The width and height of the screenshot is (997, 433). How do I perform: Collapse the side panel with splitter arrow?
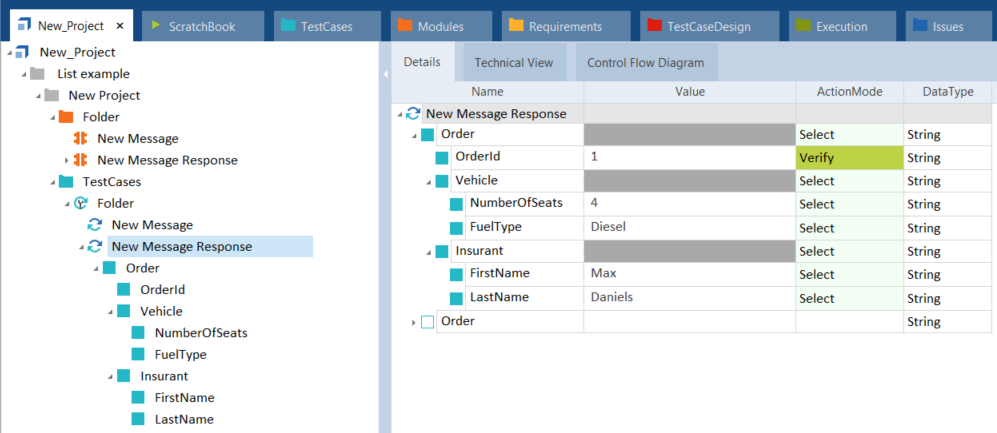[385, 73]
